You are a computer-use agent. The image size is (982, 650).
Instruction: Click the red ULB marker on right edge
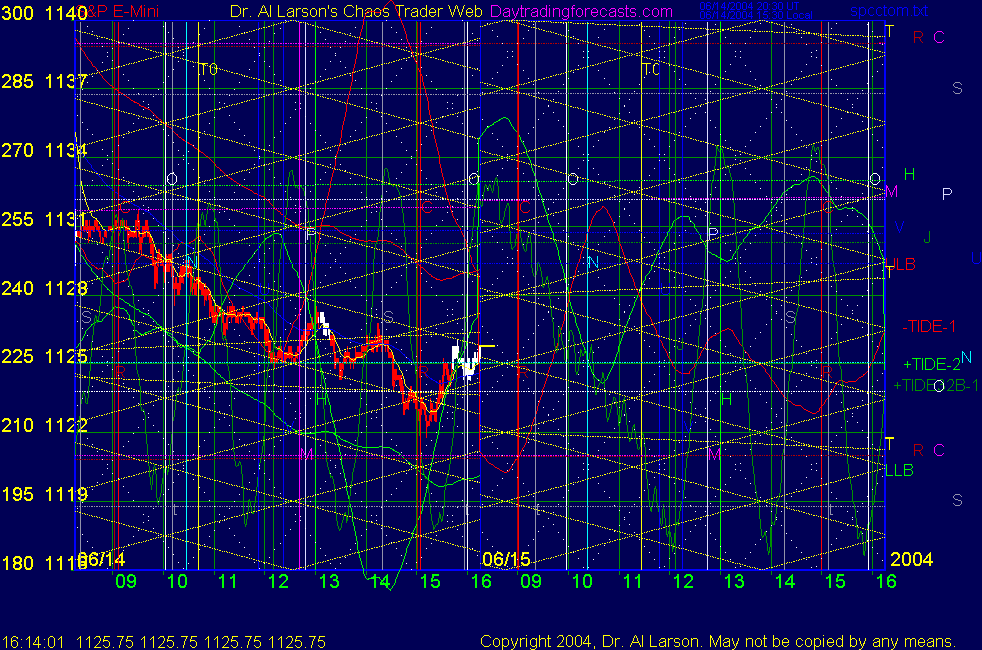click(x=900, y=264)
